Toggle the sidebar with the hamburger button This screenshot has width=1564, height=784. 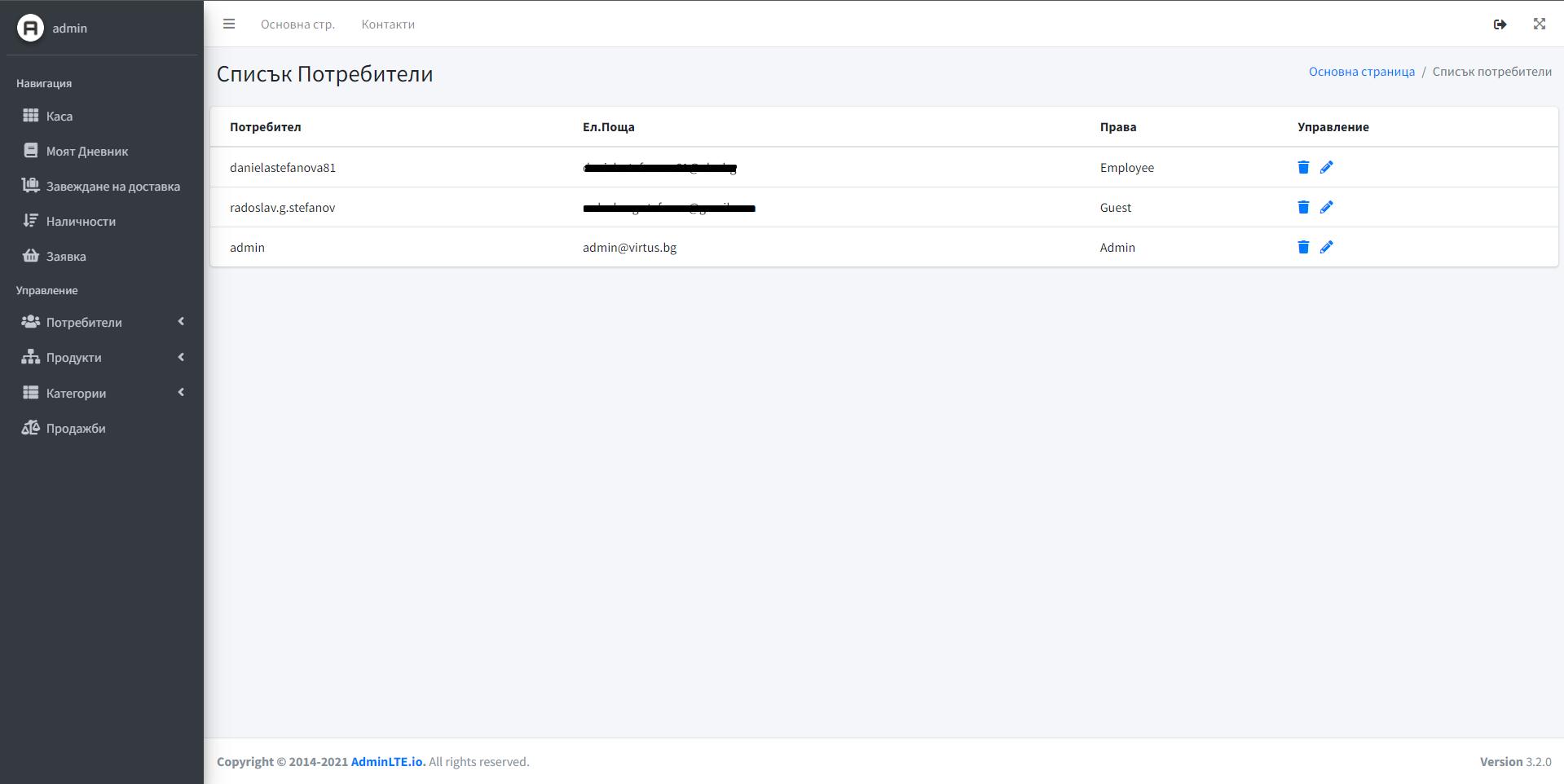click(x=229, y=24)
